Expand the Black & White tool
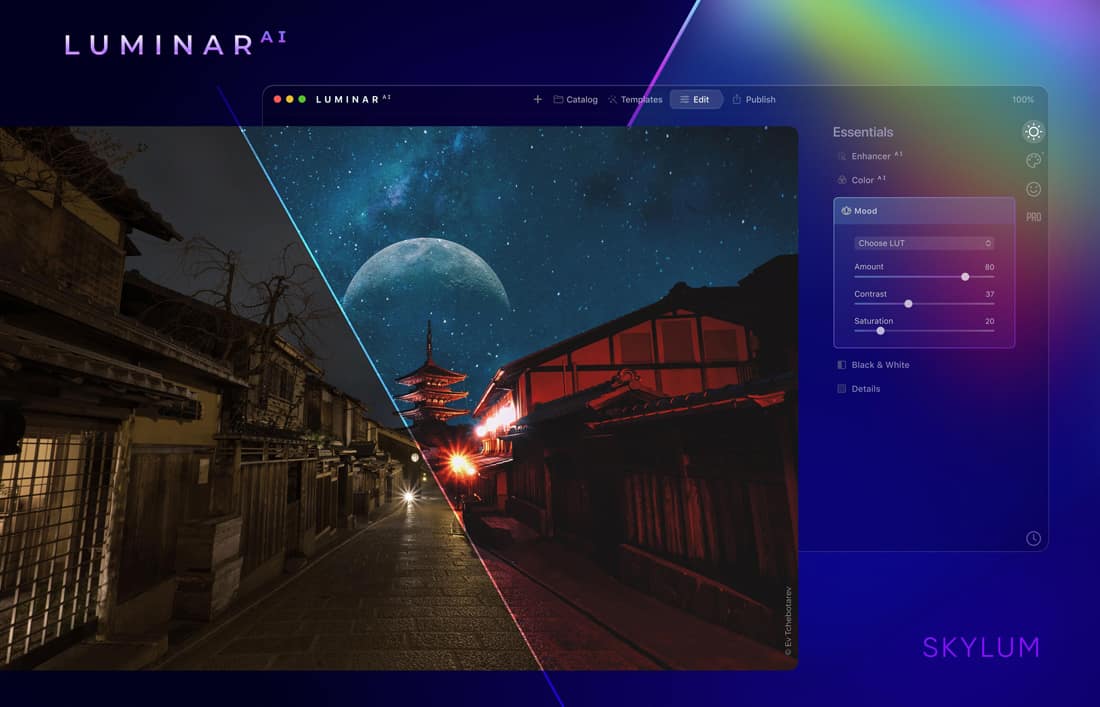The width and height of the screenshot is (1100, 707). tap(873, 365)
